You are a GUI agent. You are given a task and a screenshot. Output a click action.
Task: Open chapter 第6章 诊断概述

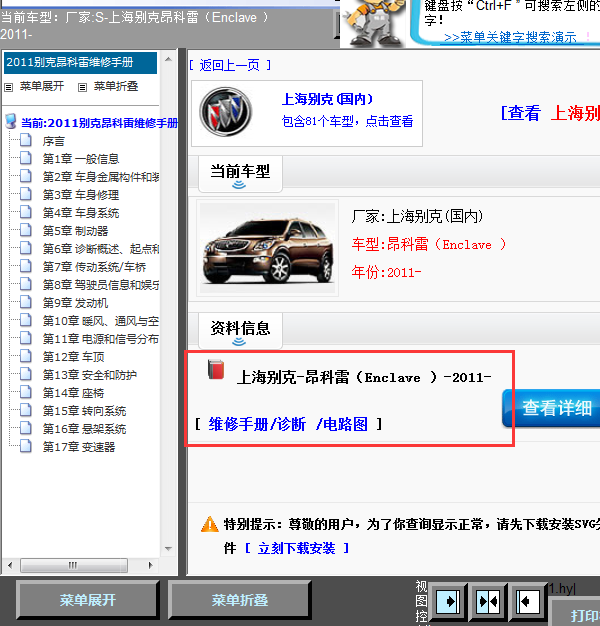click(x=101, y=248)
